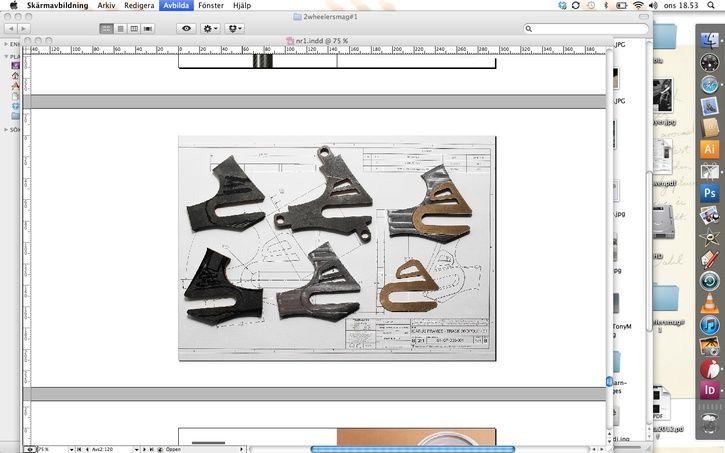Open InDesign icon in the dock
Image resolution: width=725 pixels, height=453 pixels.
(x=710, y=388)
